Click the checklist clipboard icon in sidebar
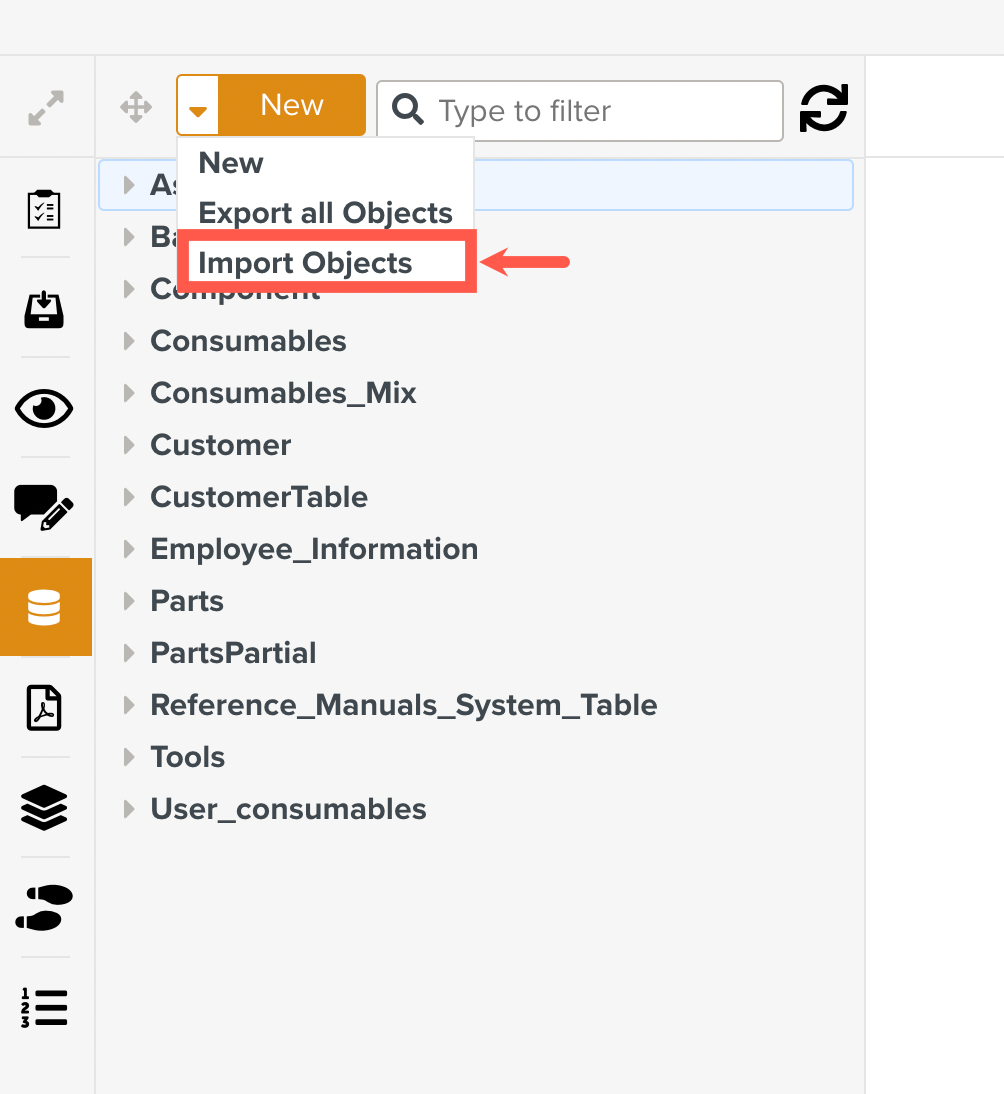The height and width of the screenshot is (1094, 1004). pyautogui.click(x=44, y=209)
